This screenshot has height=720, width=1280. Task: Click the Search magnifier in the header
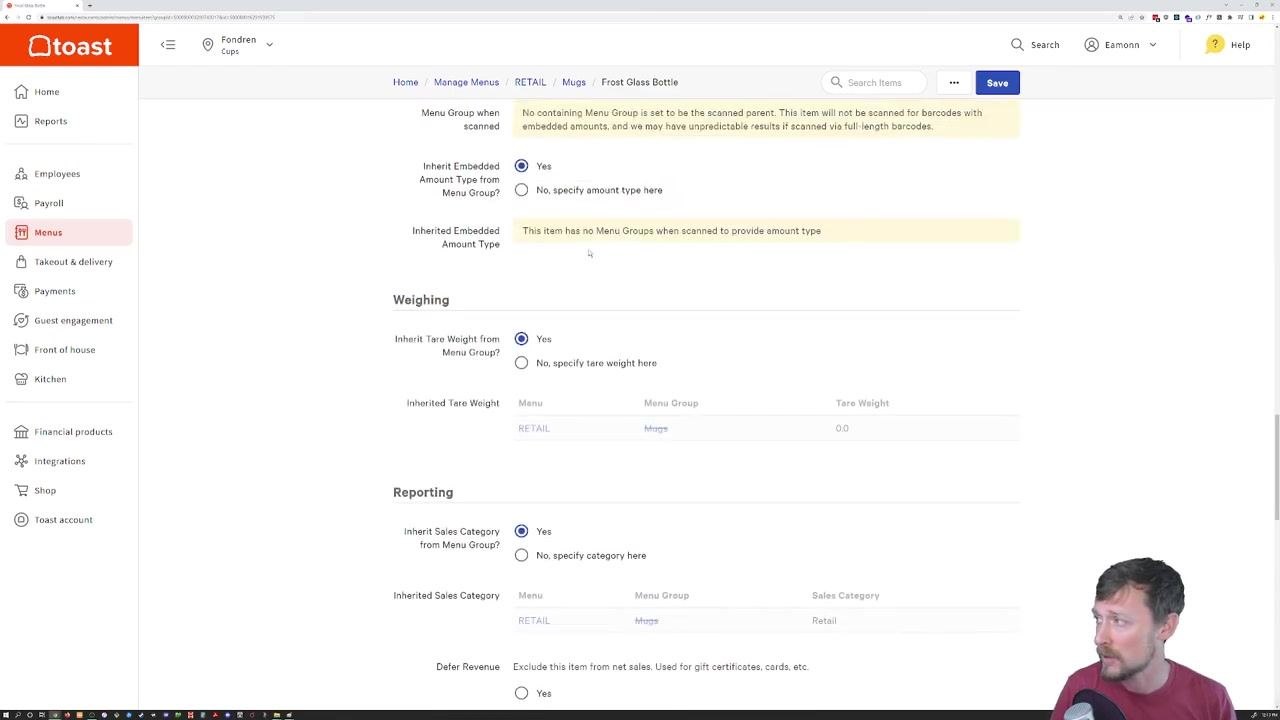coord(1017,45)
